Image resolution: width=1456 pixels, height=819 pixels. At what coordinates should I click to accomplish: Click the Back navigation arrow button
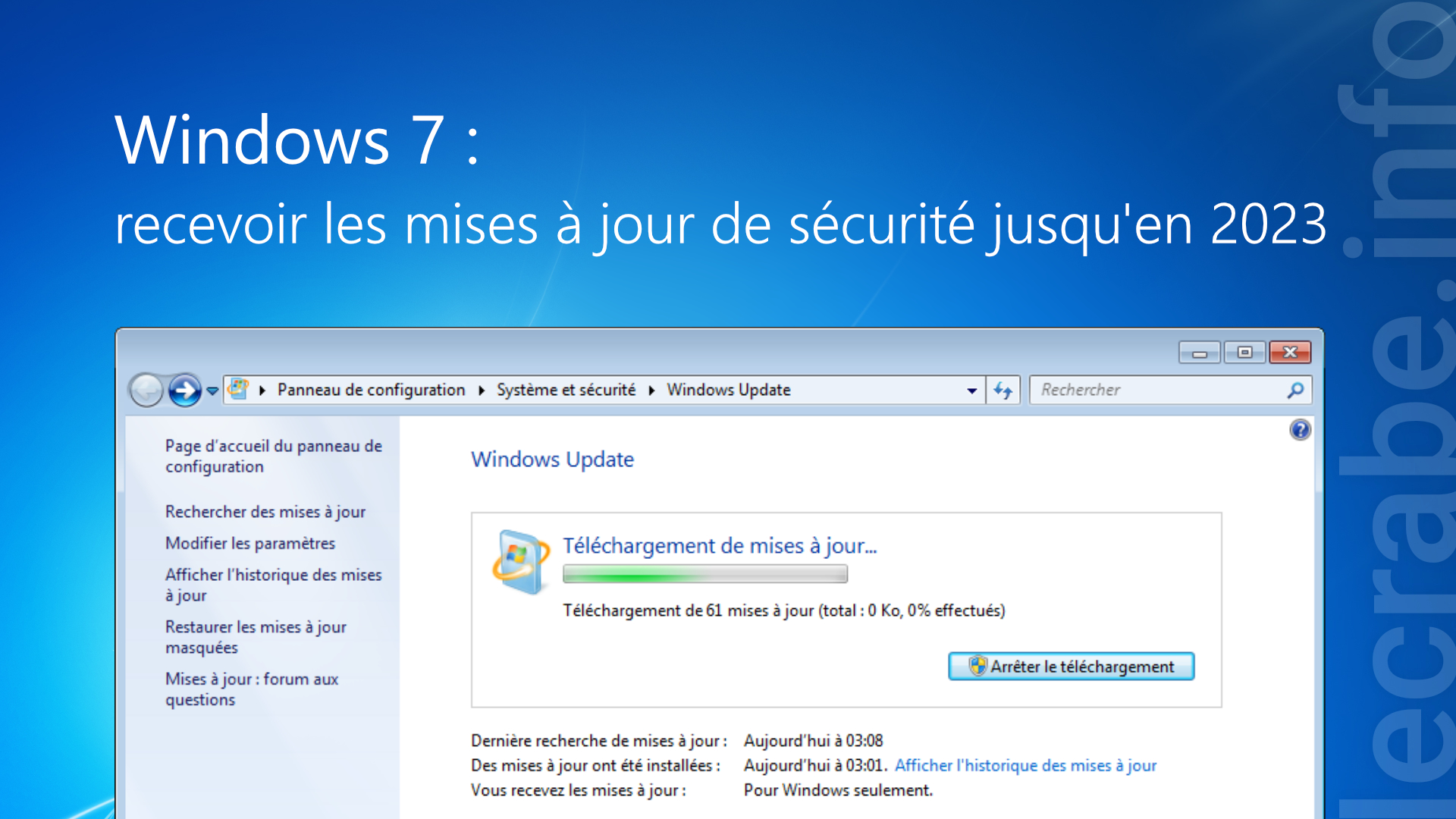146,391
